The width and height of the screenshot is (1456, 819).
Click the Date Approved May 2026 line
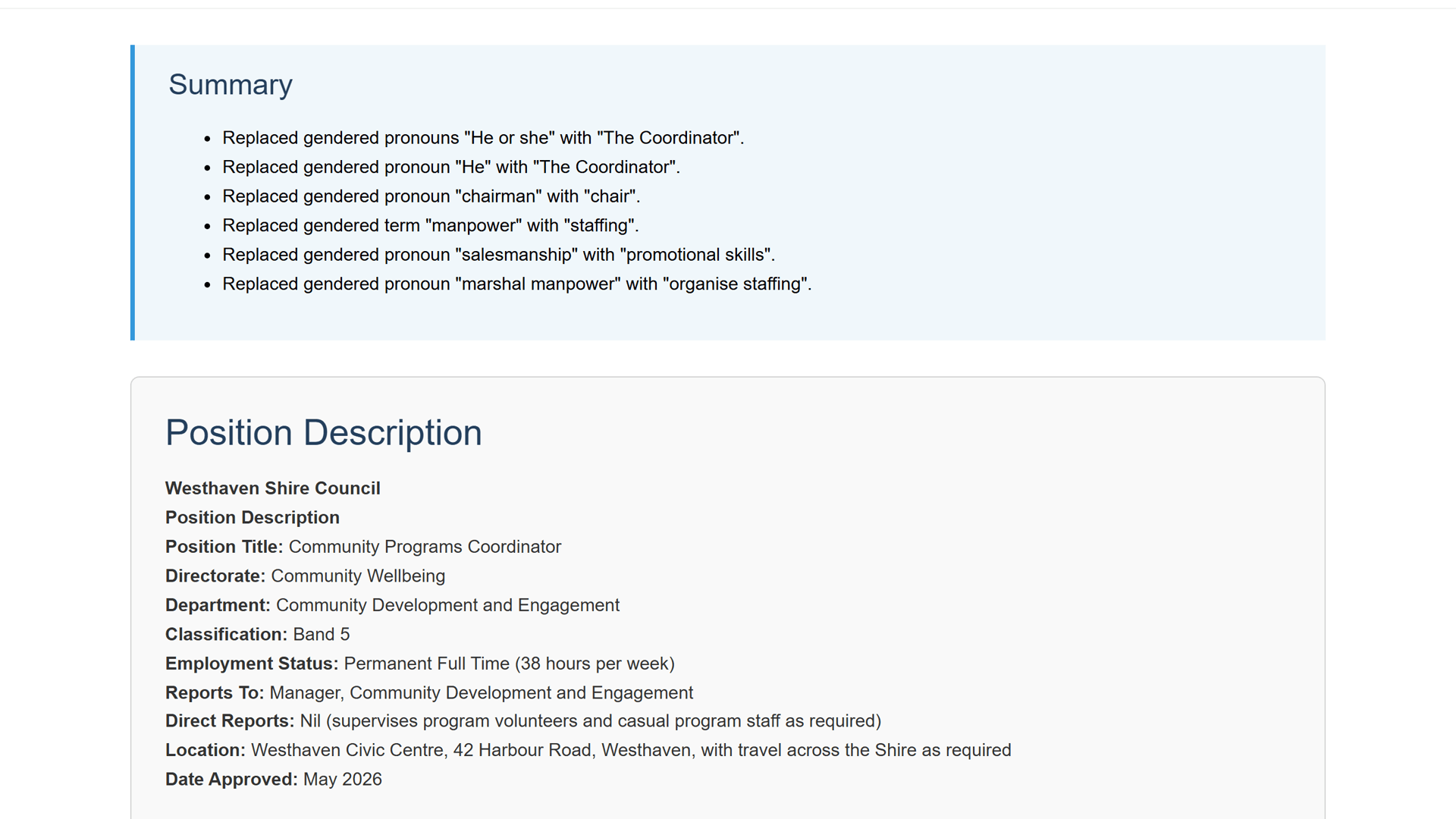coord(274,780)
